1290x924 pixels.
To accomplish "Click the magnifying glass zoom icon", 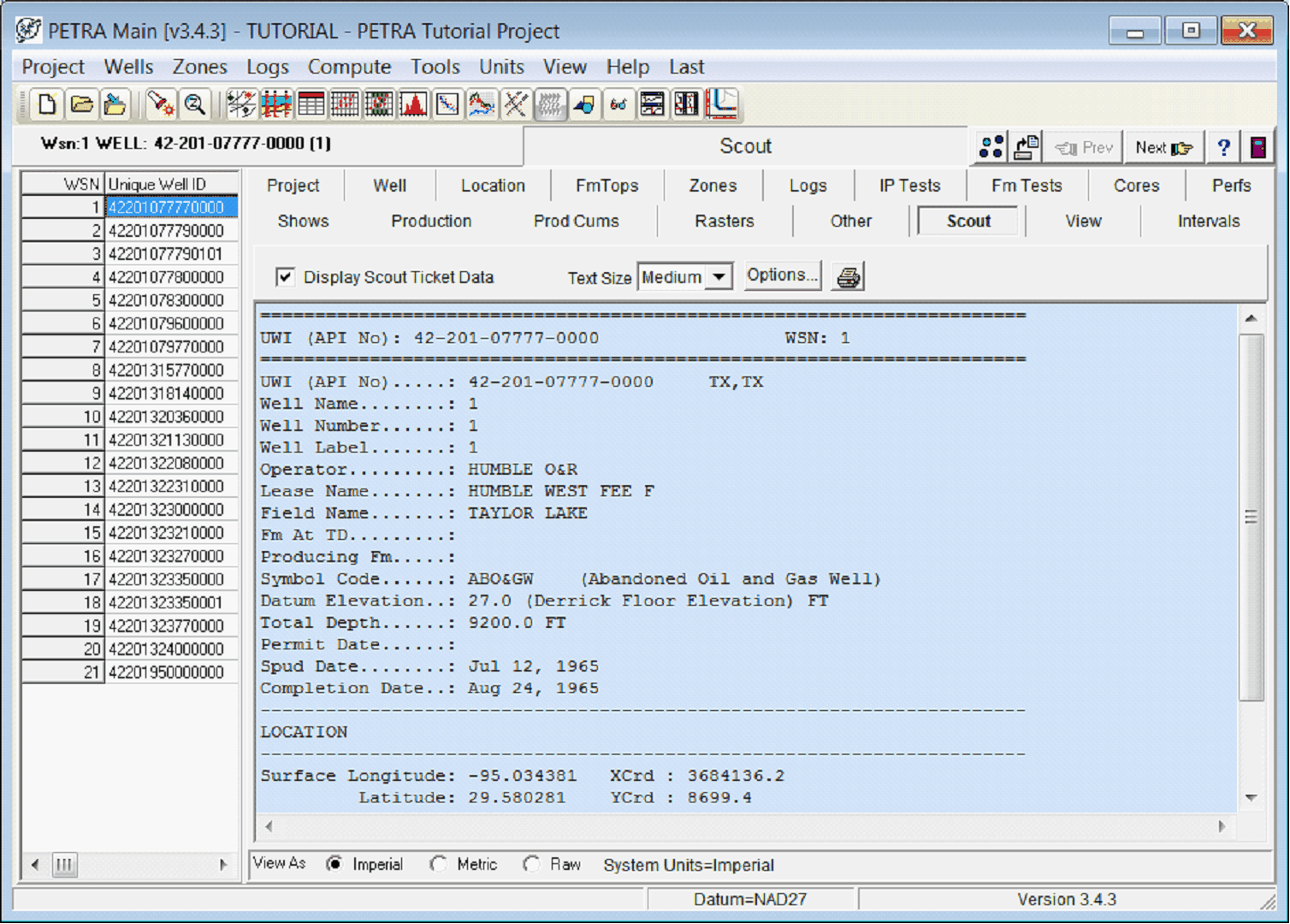I will [195, 105].
